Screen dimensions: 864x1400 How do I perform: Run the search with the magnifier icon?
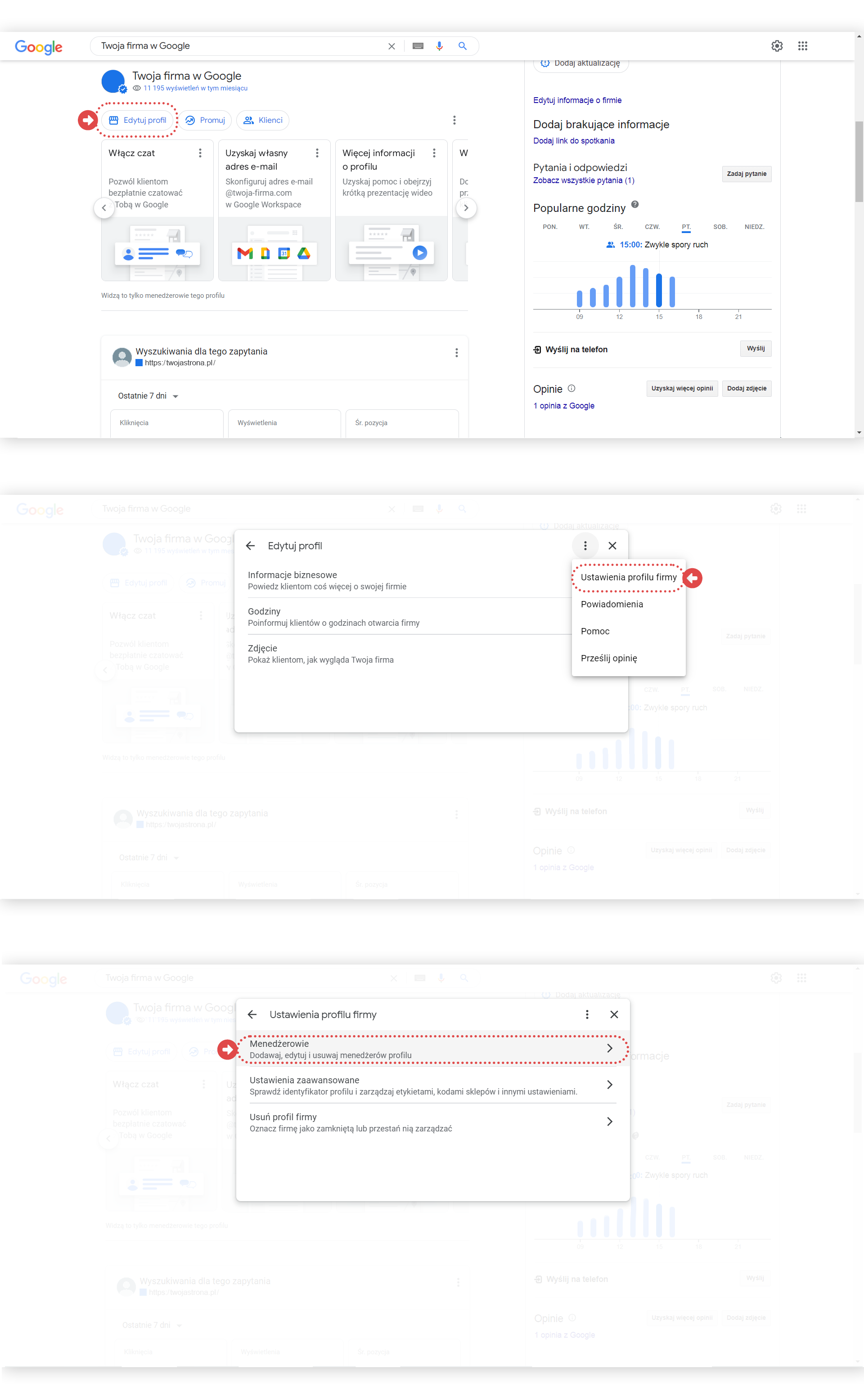click(x=462, y=46)
